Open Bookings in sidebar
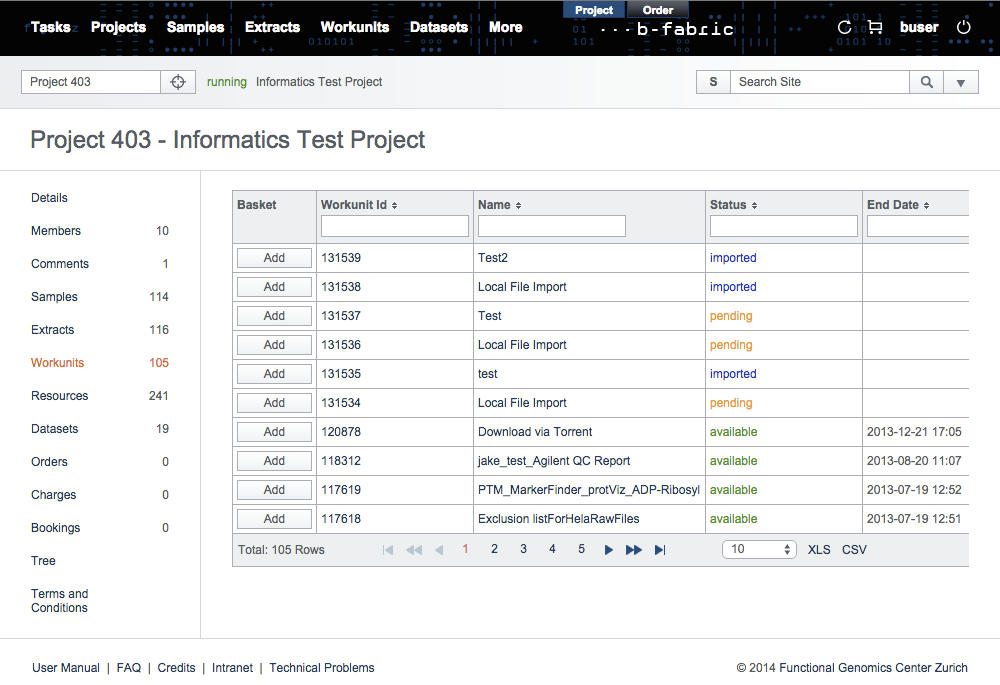Screen dimensions: 1000x685 point(55,527)
